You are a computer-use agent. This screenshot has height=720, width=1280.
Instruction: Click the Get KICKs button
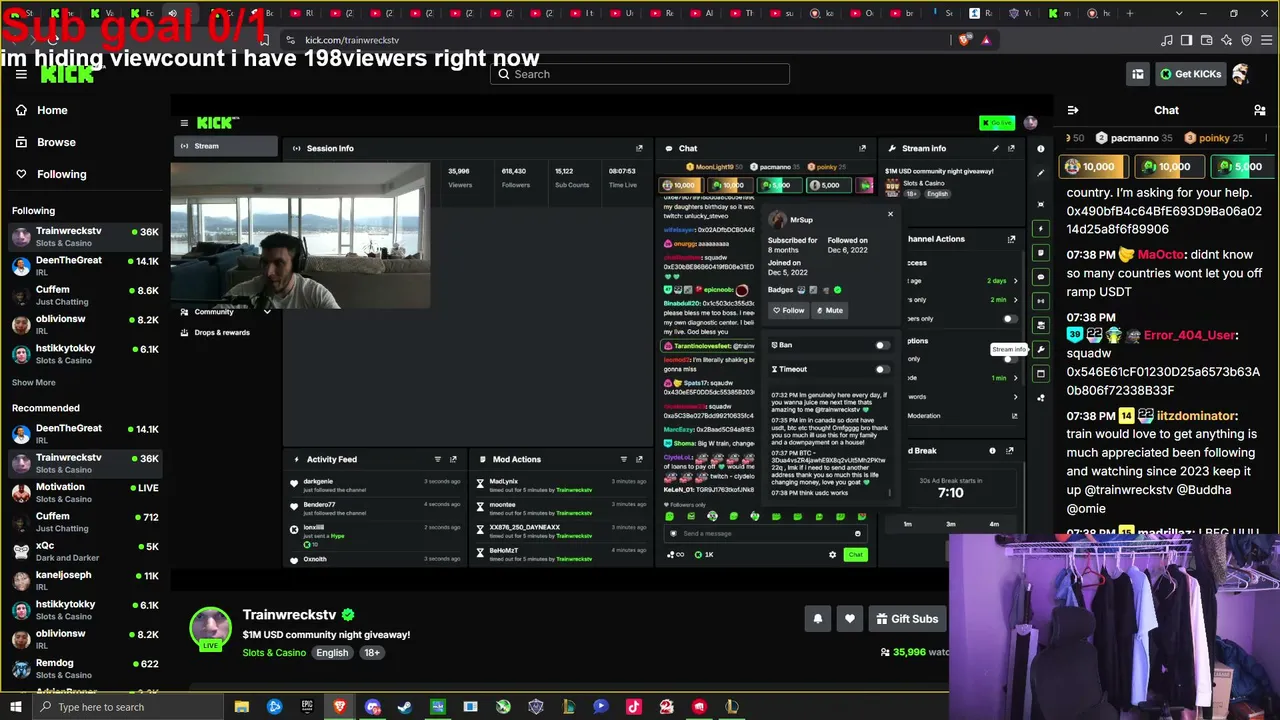point(1191,74)
